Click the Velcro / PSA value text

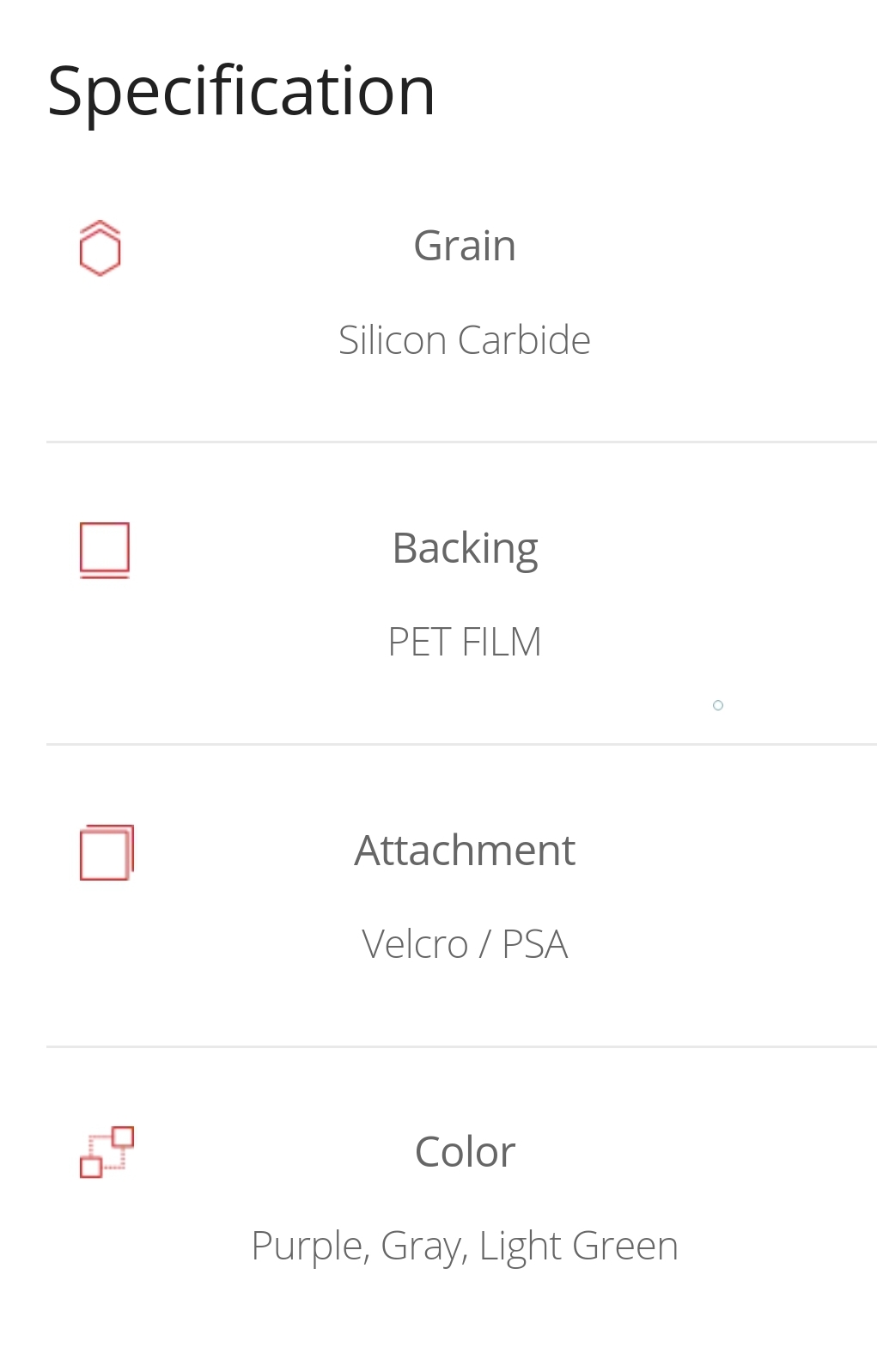click(x=465, y=944)
